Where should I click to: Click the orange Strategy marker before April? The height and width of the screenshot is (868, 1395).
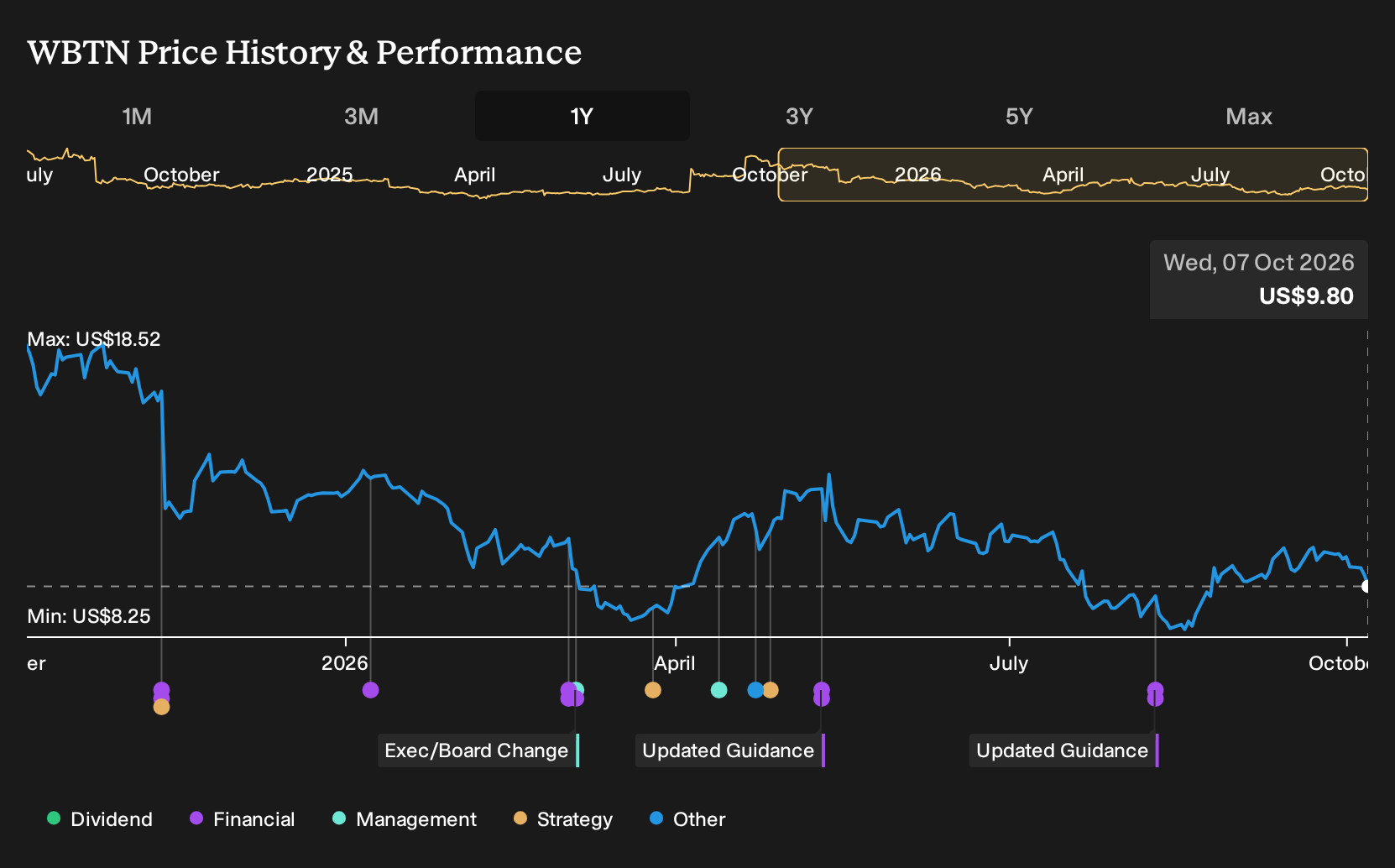[653, 690]
